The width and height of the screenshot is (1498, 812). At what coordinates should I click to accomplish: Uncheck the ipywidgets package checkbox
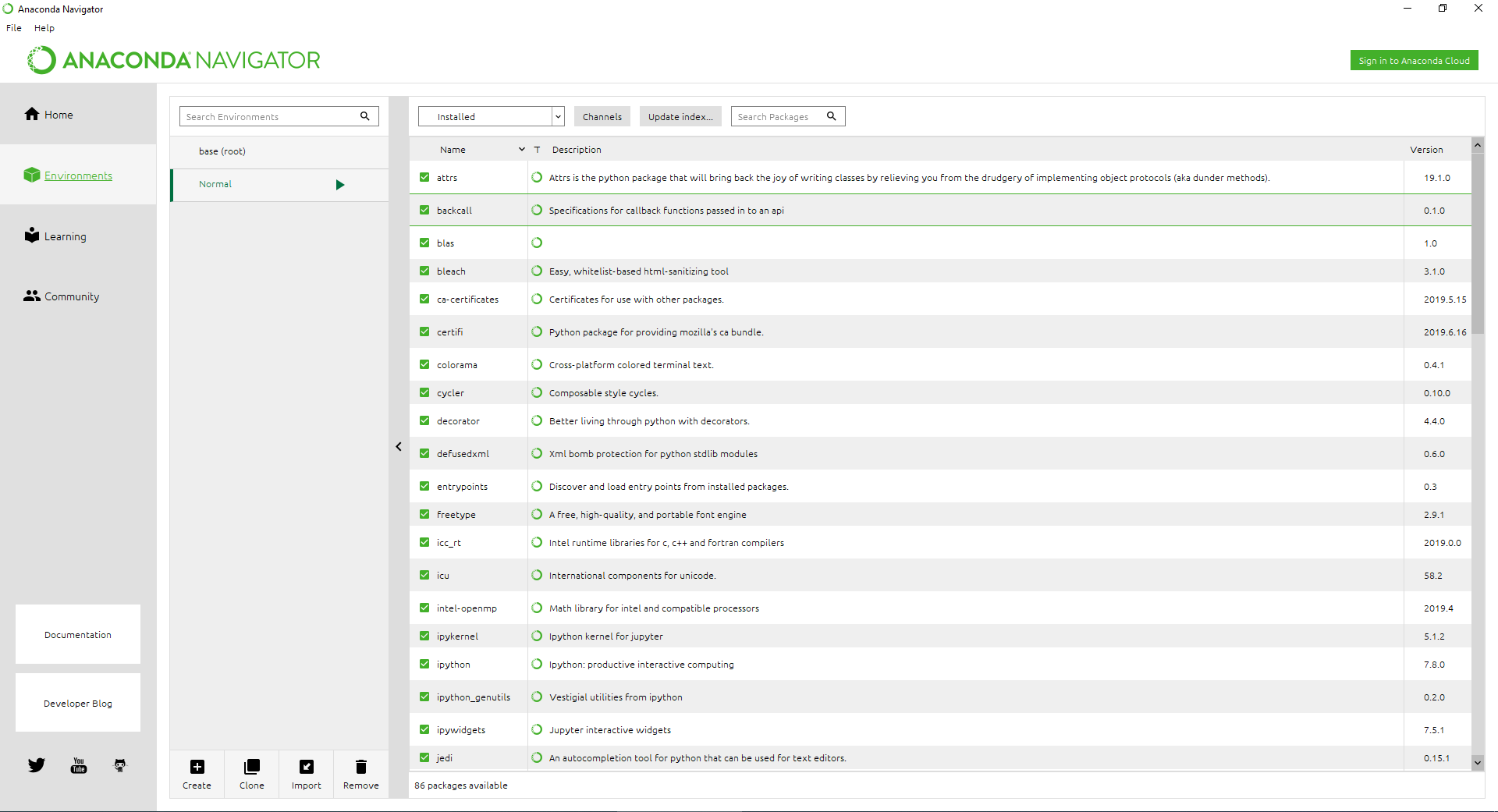(x=424, y=729)
